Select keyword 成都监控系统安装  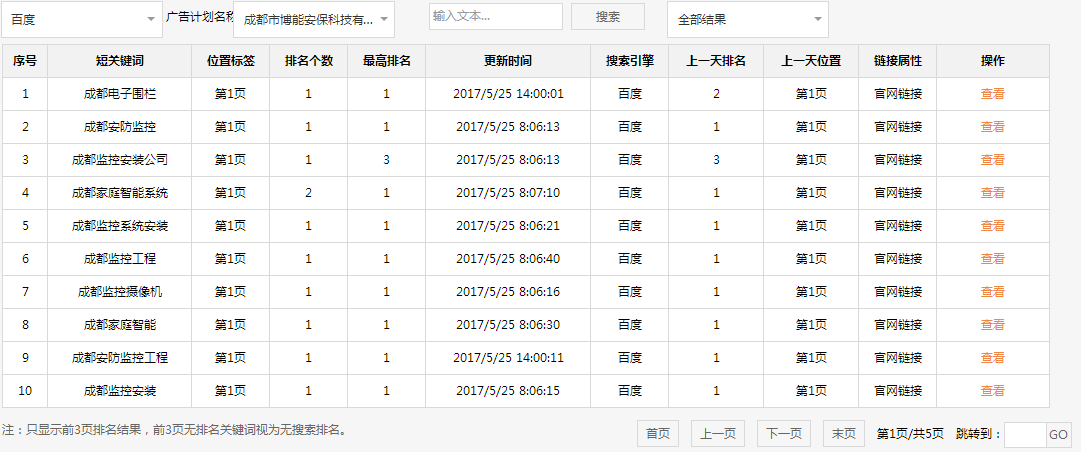120,226
